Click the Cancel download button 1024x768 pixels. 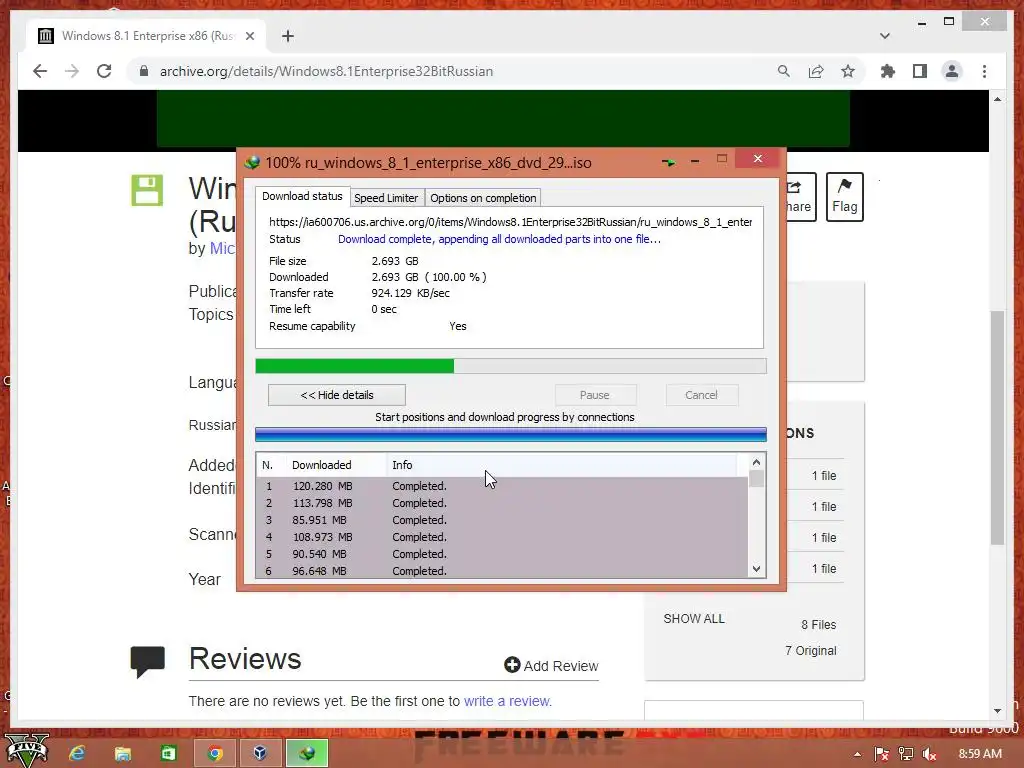[x=701, y=395]
